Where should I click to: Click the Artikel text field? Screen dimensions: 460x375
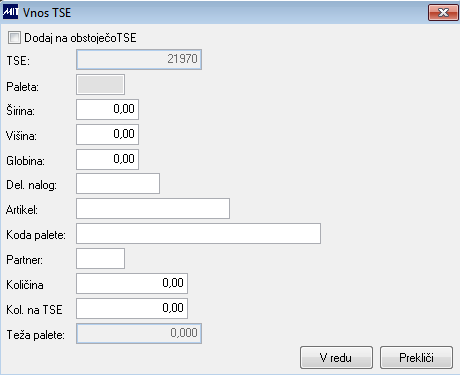point(153,208)
